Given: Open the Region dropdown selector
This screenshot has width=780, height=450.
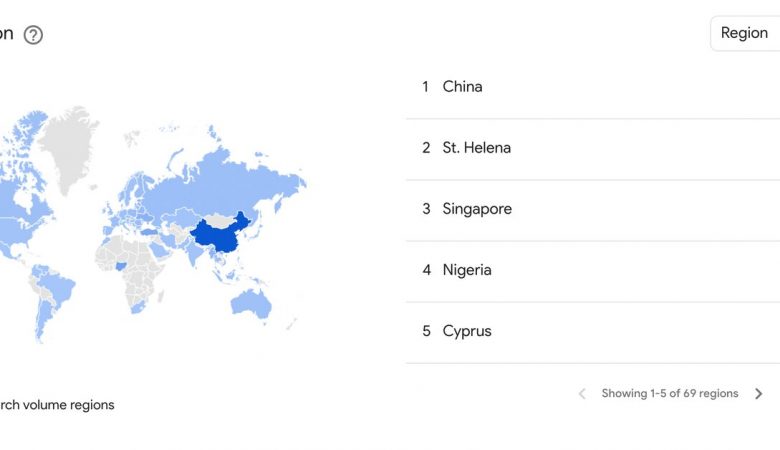Looking at the screenshot, I should tap(745, 33).
